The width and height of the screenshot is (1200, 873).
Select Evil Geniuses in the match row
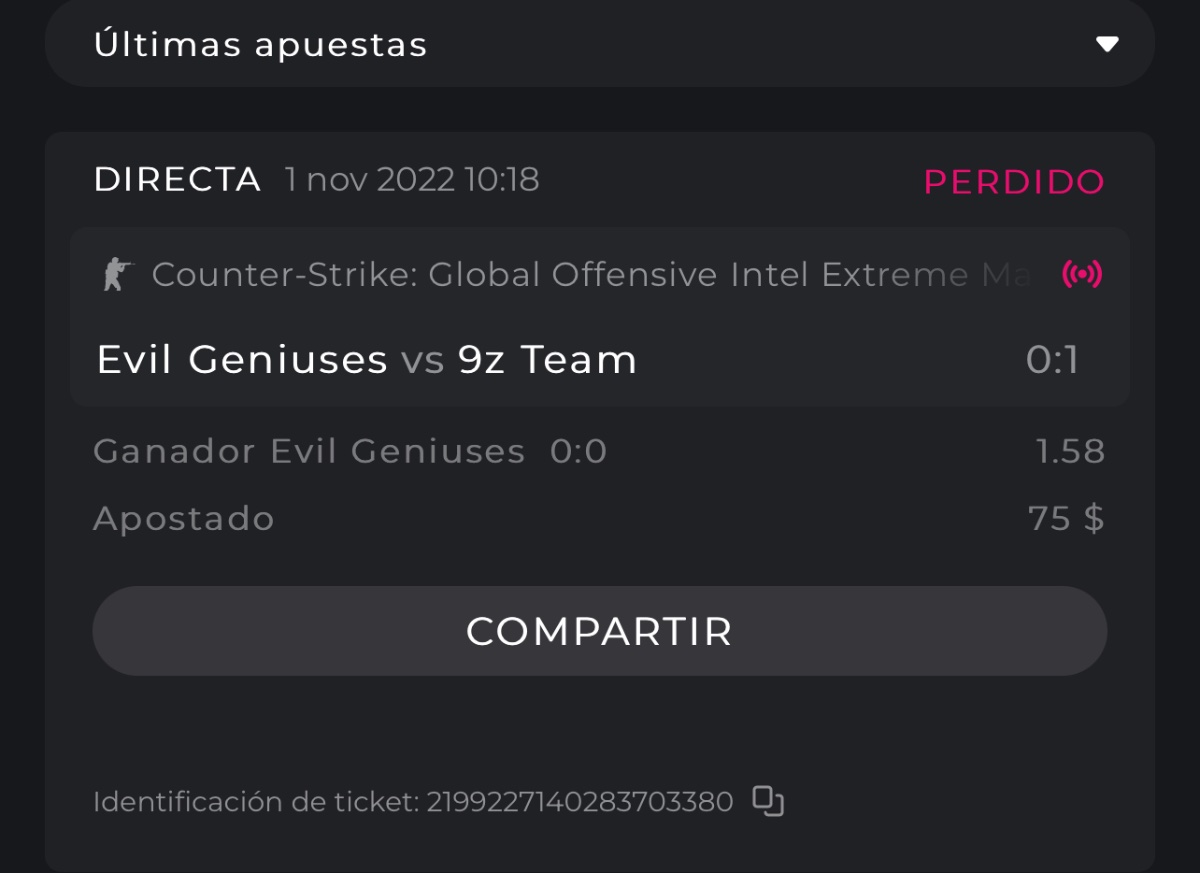coord(241,359)
